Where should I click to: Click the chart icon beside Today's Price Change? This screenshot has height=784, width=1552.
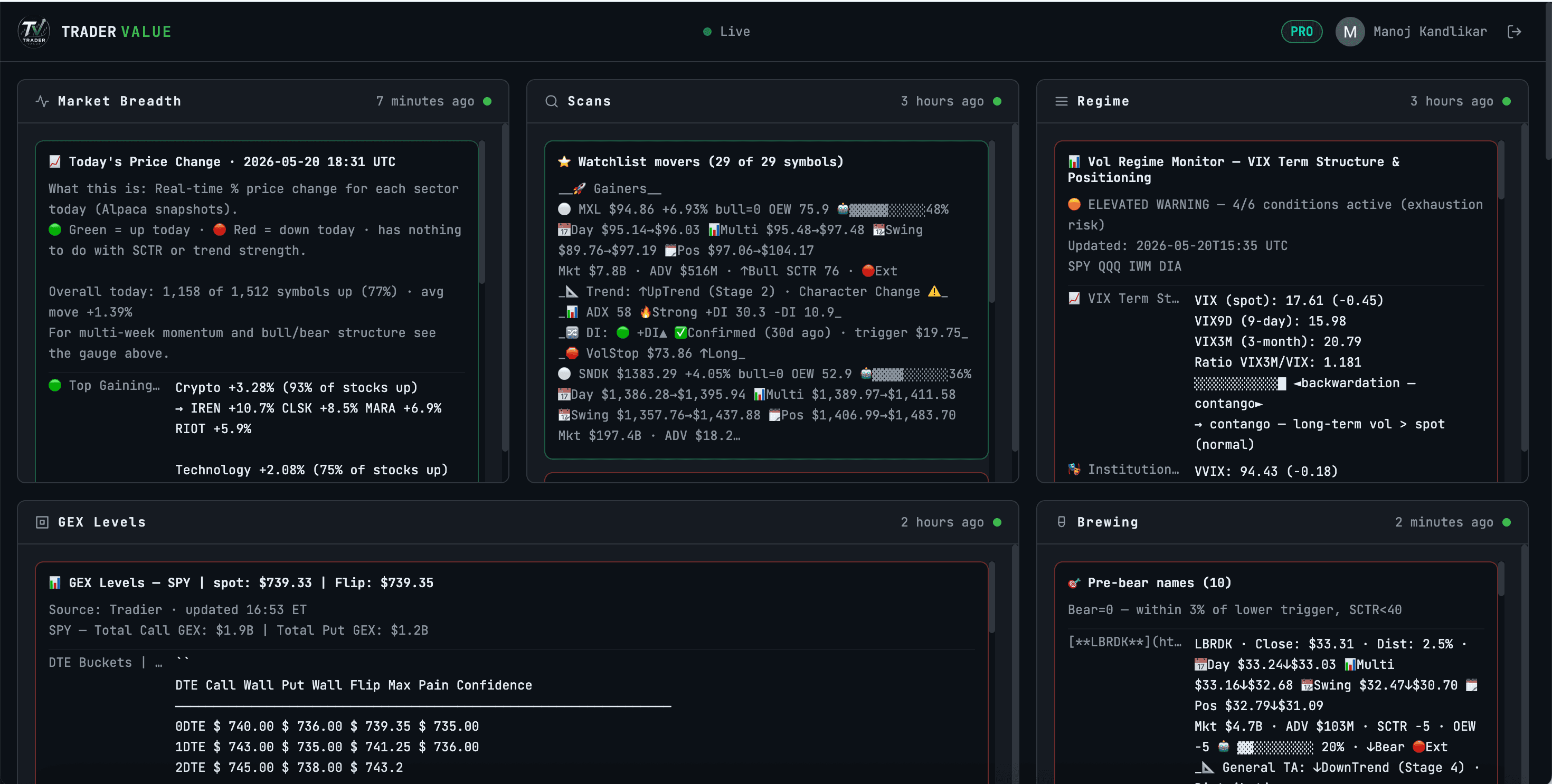click(x=55, y=161)
